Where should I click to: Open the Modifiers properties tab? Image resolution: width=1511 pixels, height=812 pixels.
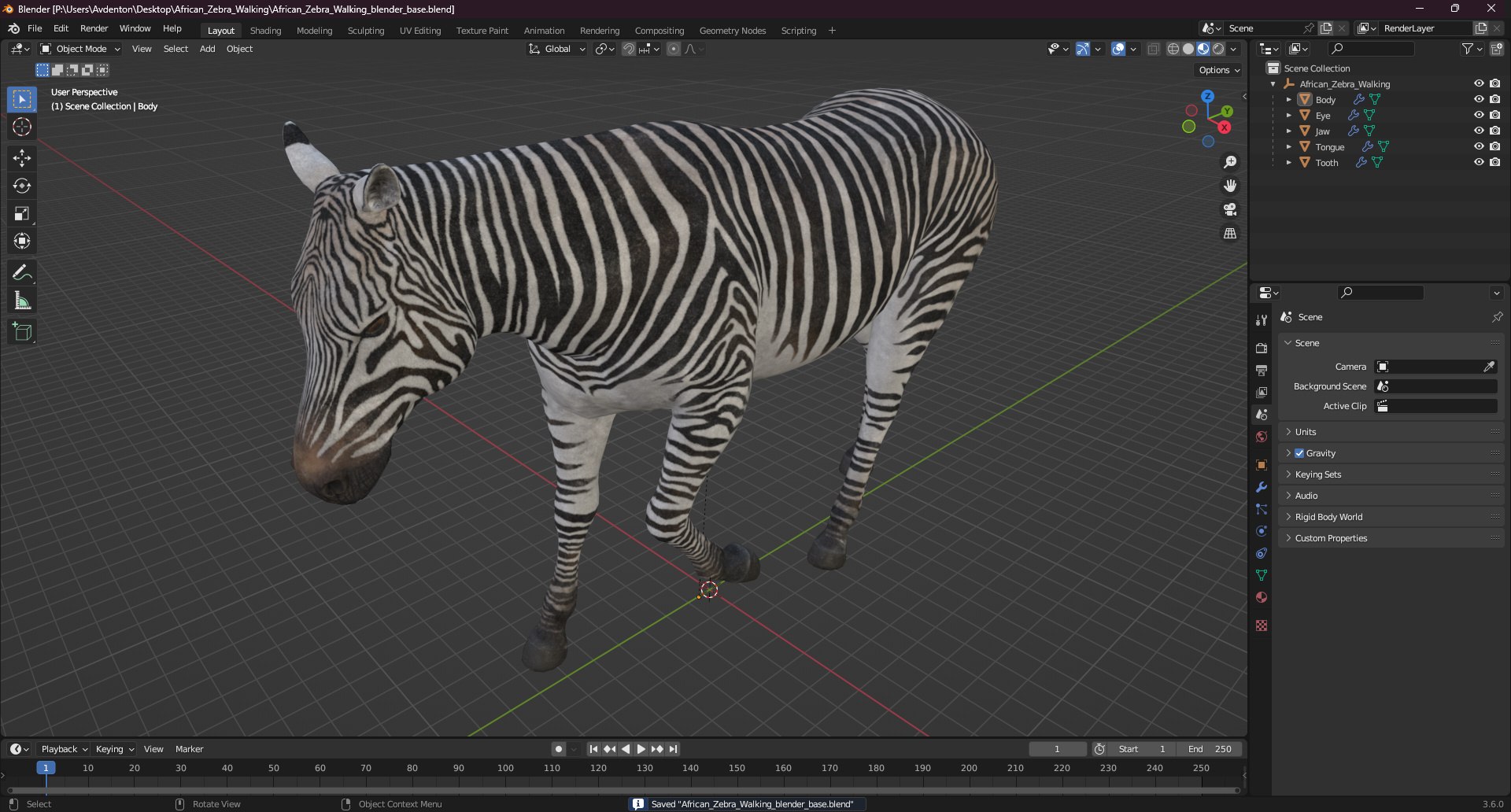click(x=1262, y=487)
